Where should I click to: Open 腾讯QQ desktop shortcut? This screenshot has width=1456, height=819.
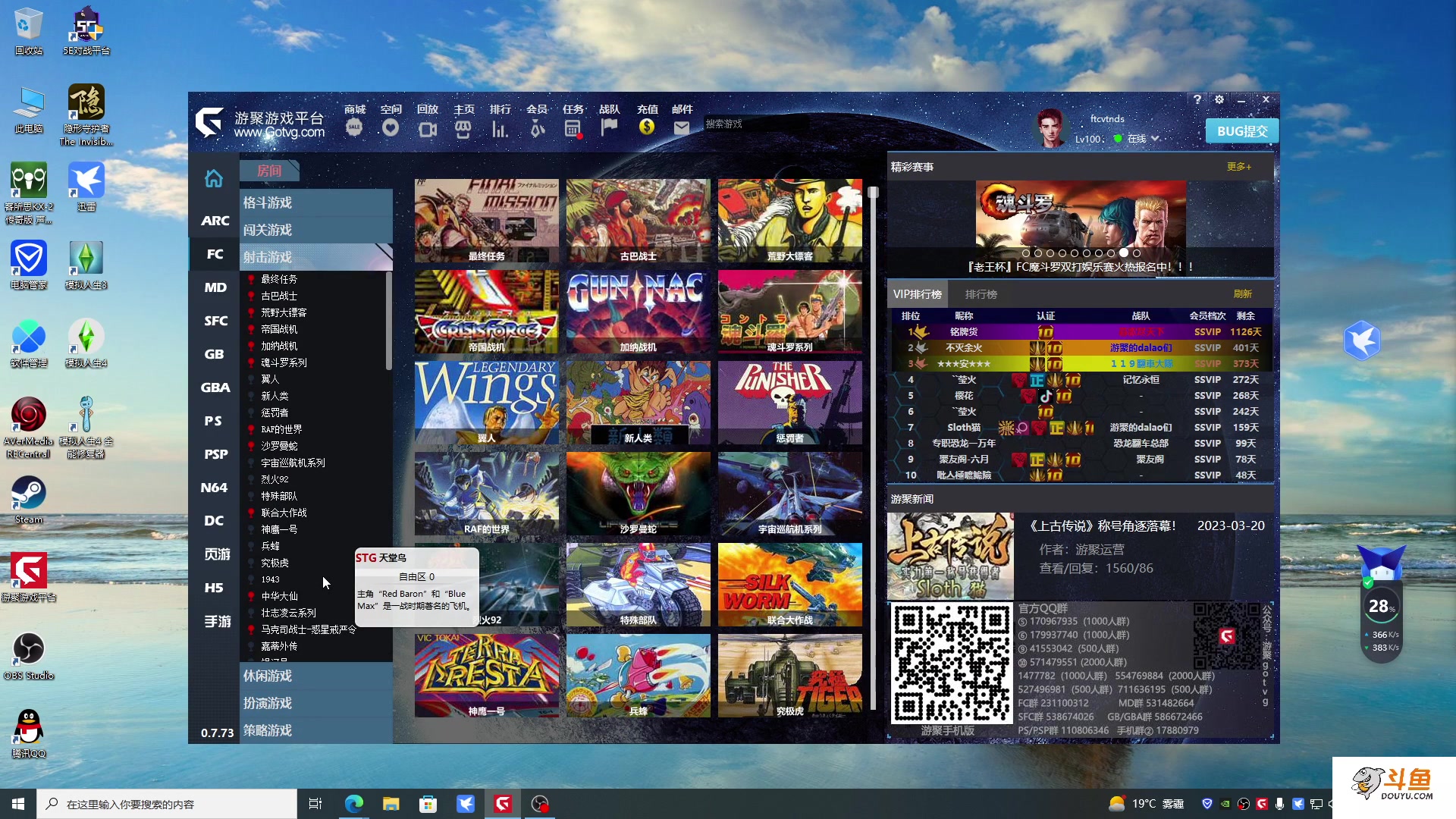29,733
